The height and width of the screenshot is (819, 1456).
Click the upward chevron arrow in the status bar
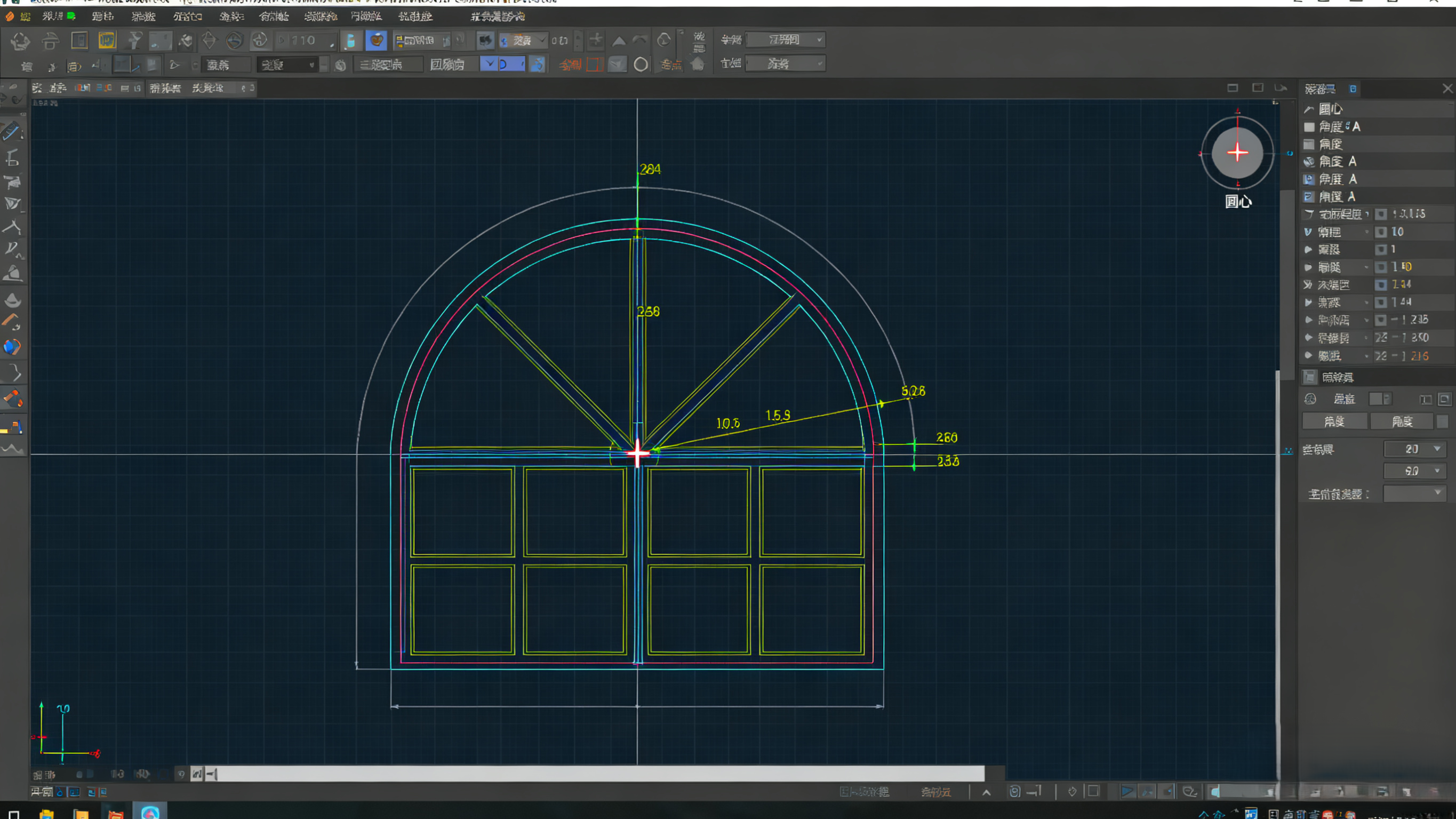click(986, 792)
